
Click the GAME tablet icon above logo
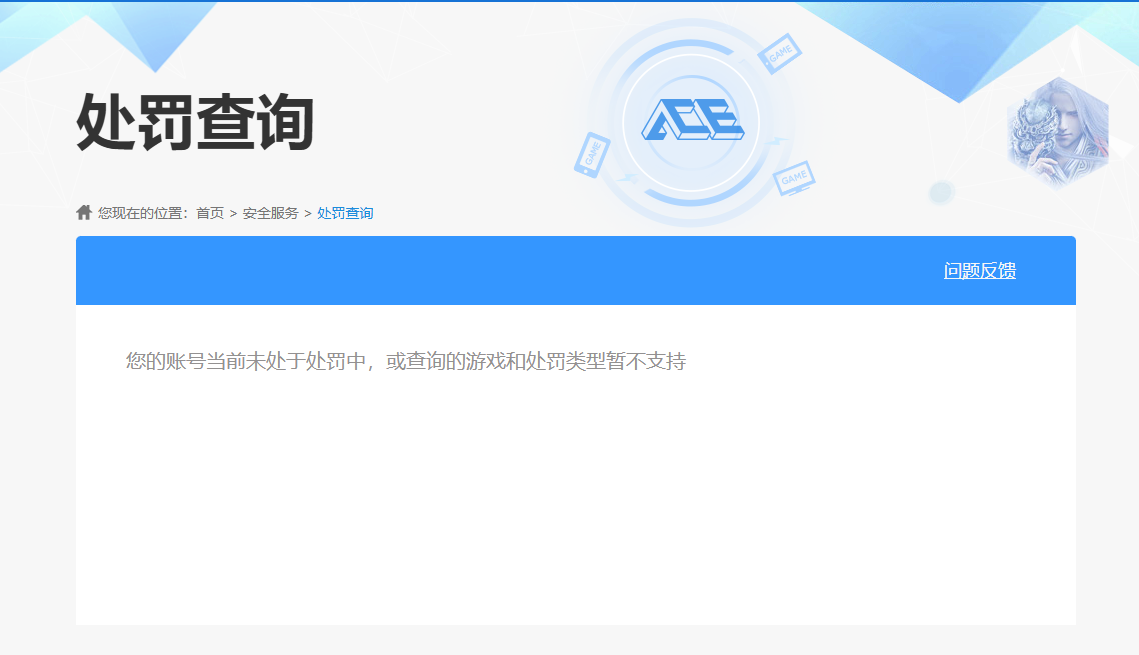click(x=778, y=53)
